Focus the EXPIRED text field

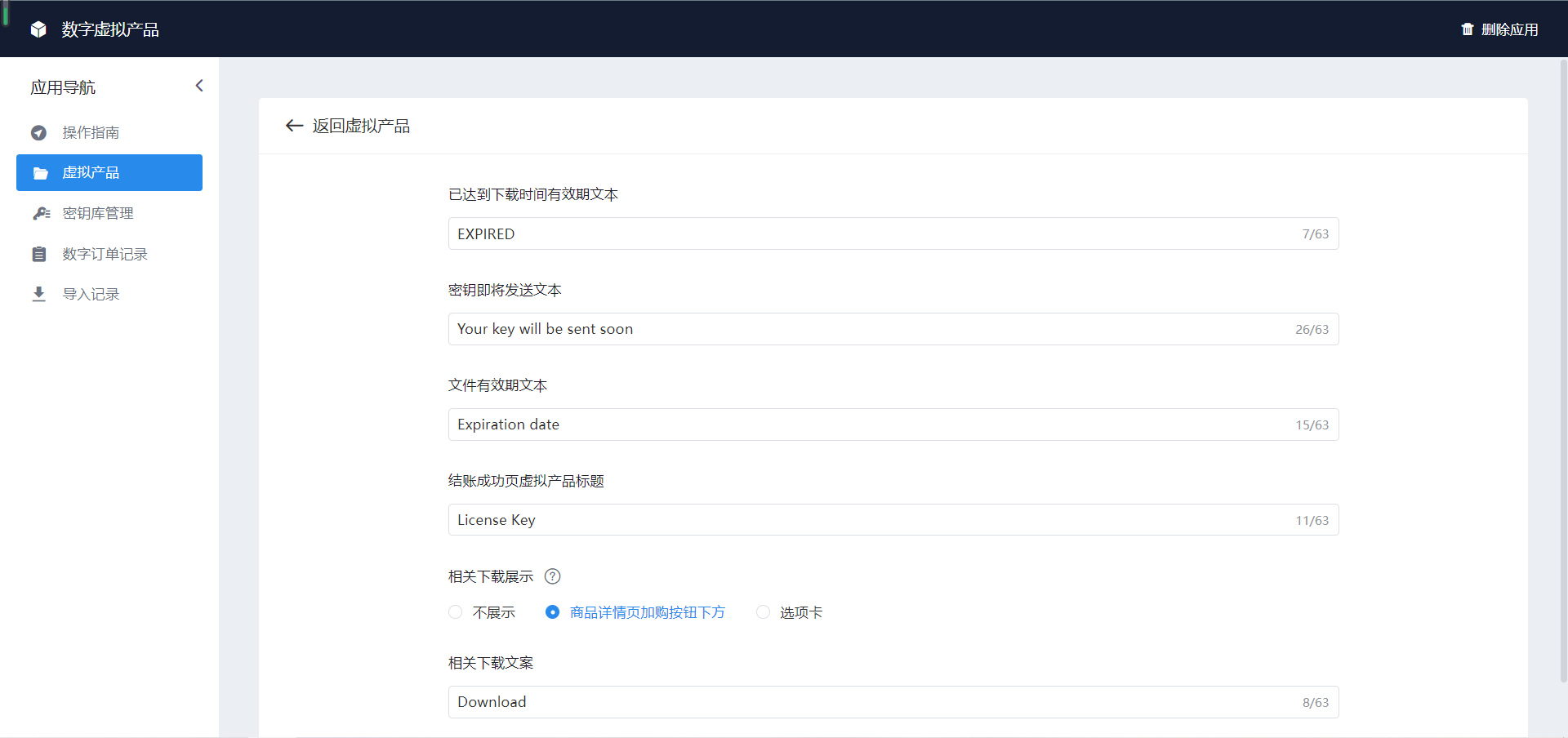pos(893,233)
